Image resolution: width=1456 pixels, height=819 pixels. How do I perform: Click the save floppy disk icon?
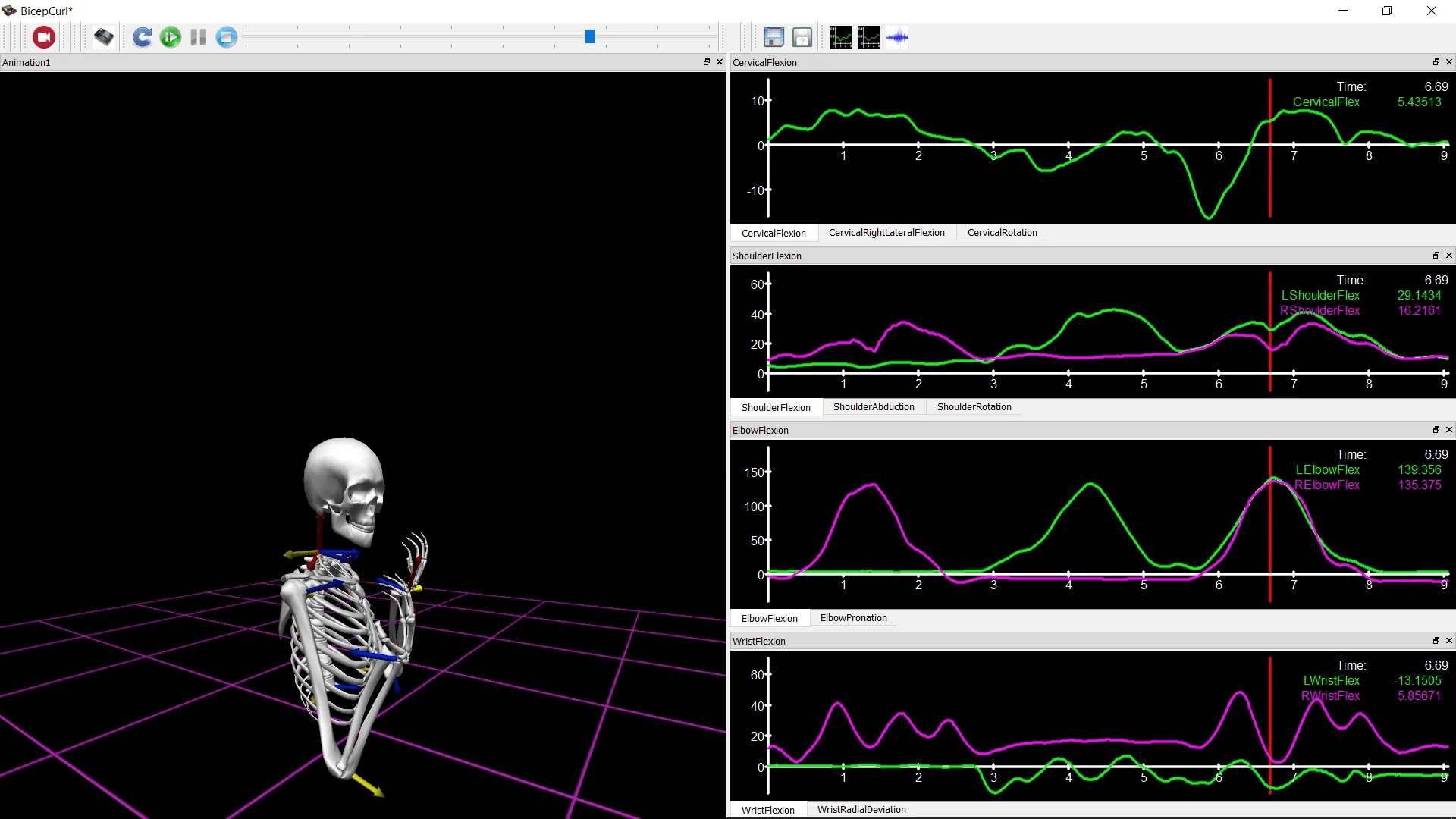[773, 37]
